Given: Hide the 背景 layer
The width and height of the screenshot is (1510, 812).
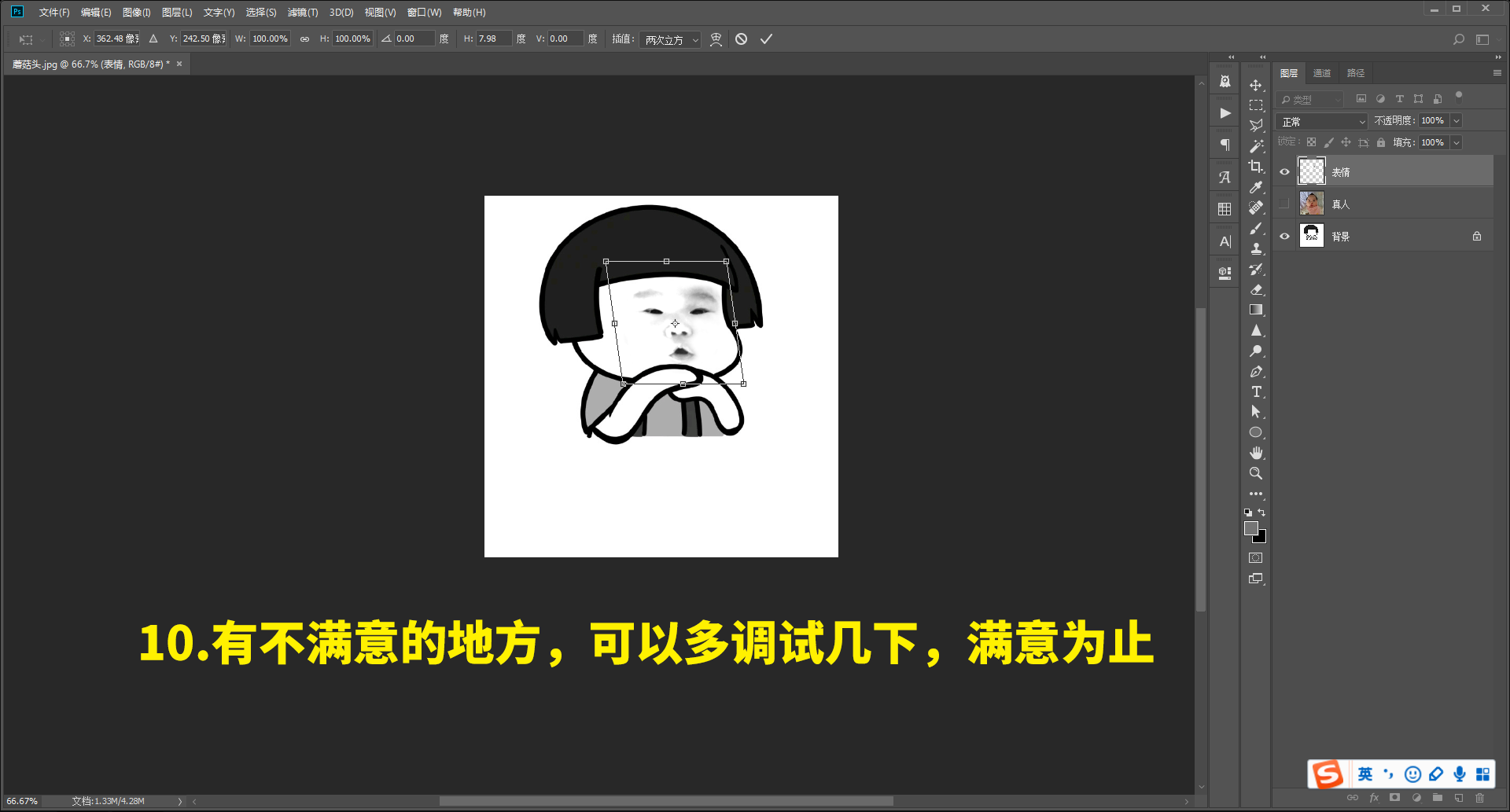Looking at the screenshot, I should click(1284, 236).
